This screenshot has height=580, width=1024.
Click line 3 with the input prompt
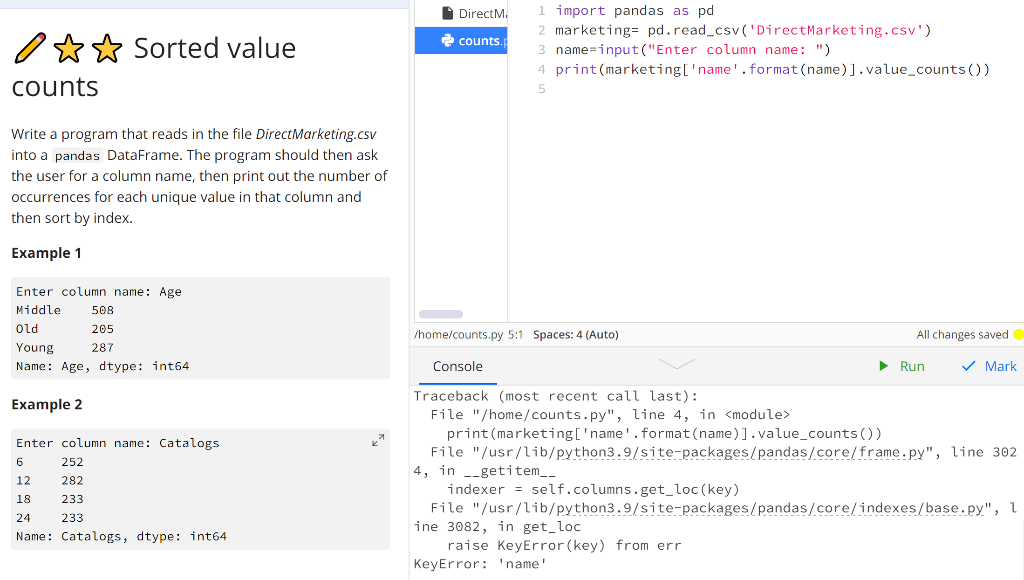point(693,50)
